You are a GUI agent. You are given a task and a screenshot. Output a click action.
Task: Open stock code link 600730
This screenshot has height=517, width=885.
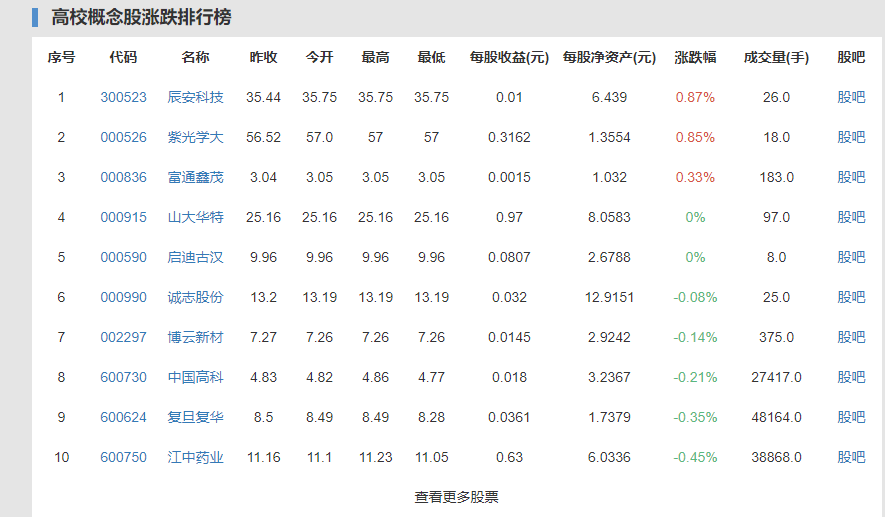point(123,377)
